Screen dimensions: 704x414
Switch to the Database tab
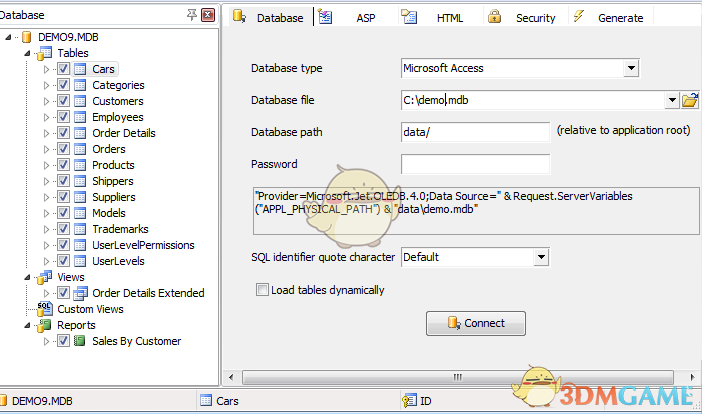pos(269,18)
